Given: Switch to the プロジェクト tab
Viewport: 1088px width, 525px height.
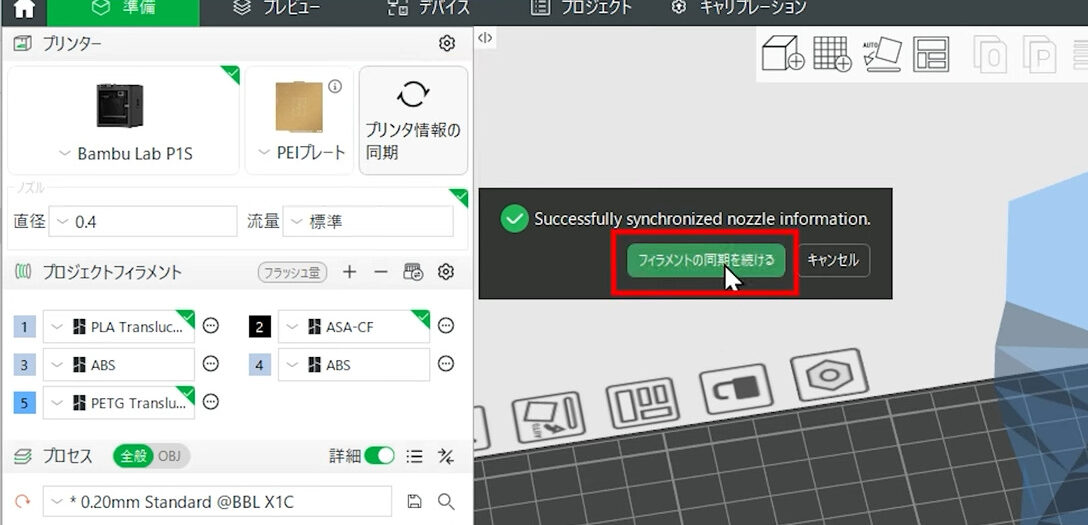Looking at the screenshot, I should pos(581,8).
